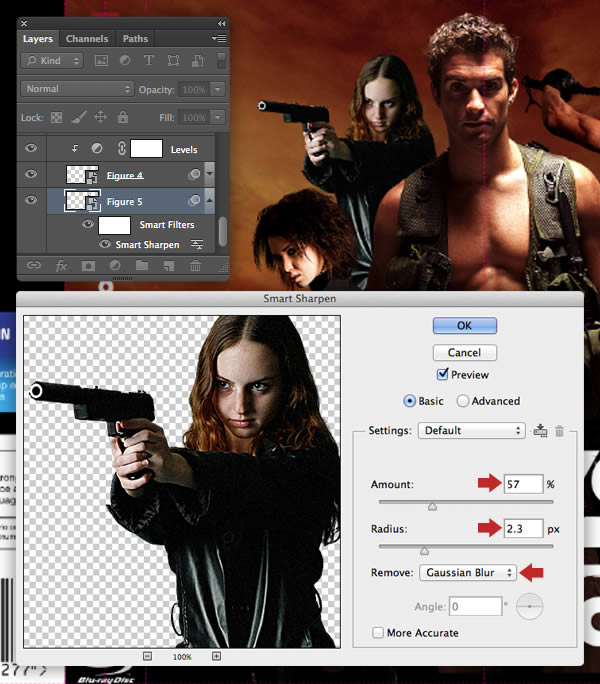Lock transparent pixels icon
Viewport: 600px width, 684px height.
click(56, 117)
